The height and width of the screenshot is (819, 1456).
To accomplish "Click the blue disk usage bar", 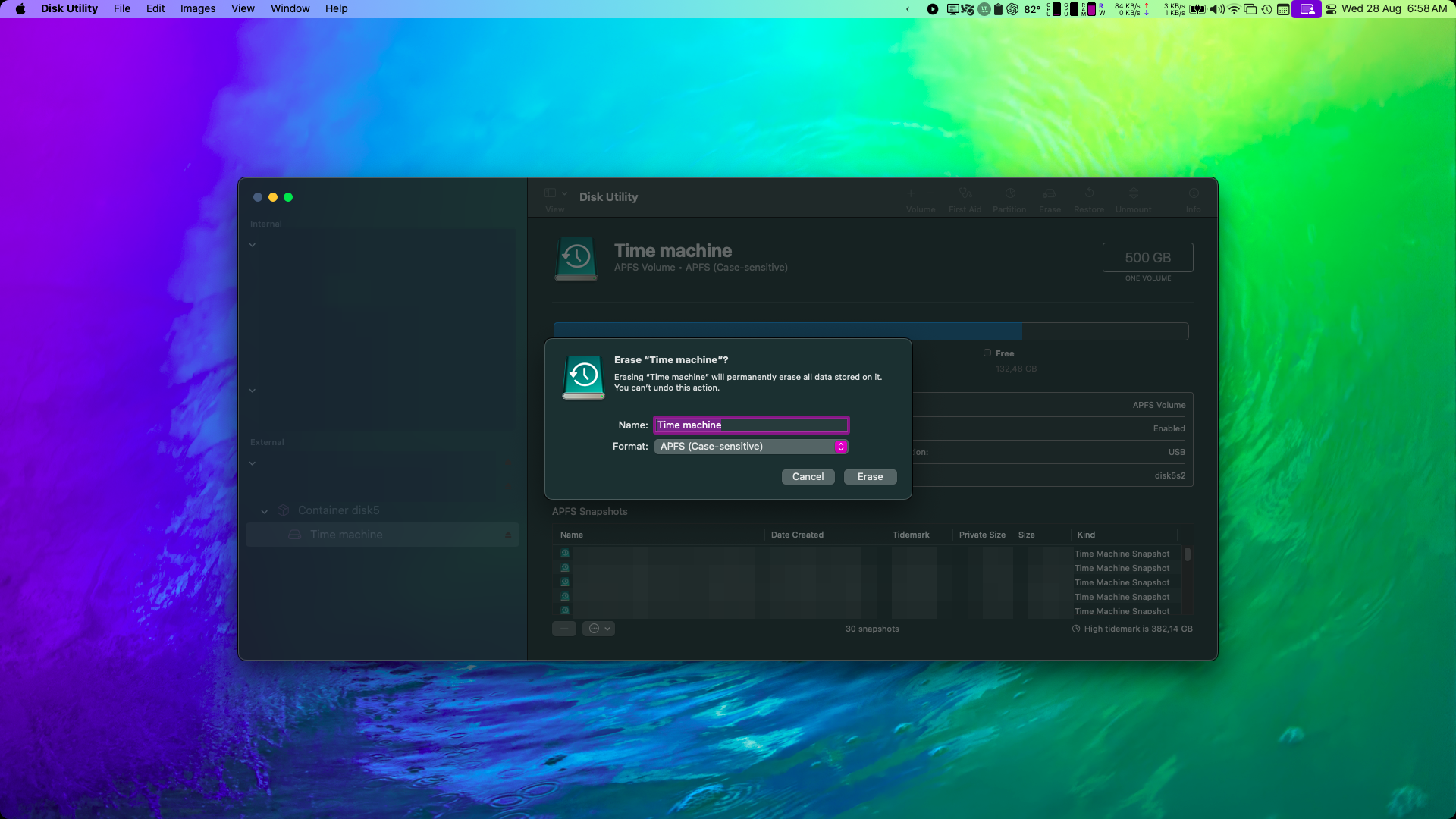I will (x=787, y=331).
